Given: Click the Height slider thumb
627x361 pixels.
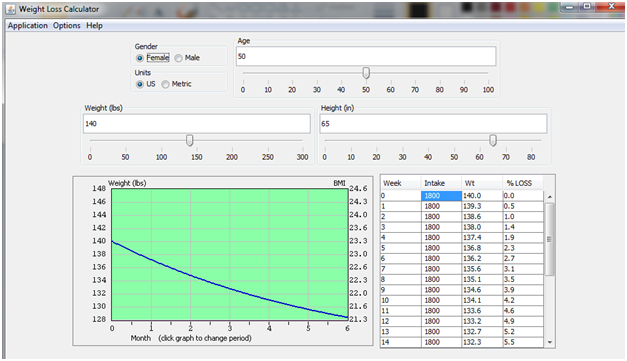Looking at the screenshot, I should (x=493, y=140).
